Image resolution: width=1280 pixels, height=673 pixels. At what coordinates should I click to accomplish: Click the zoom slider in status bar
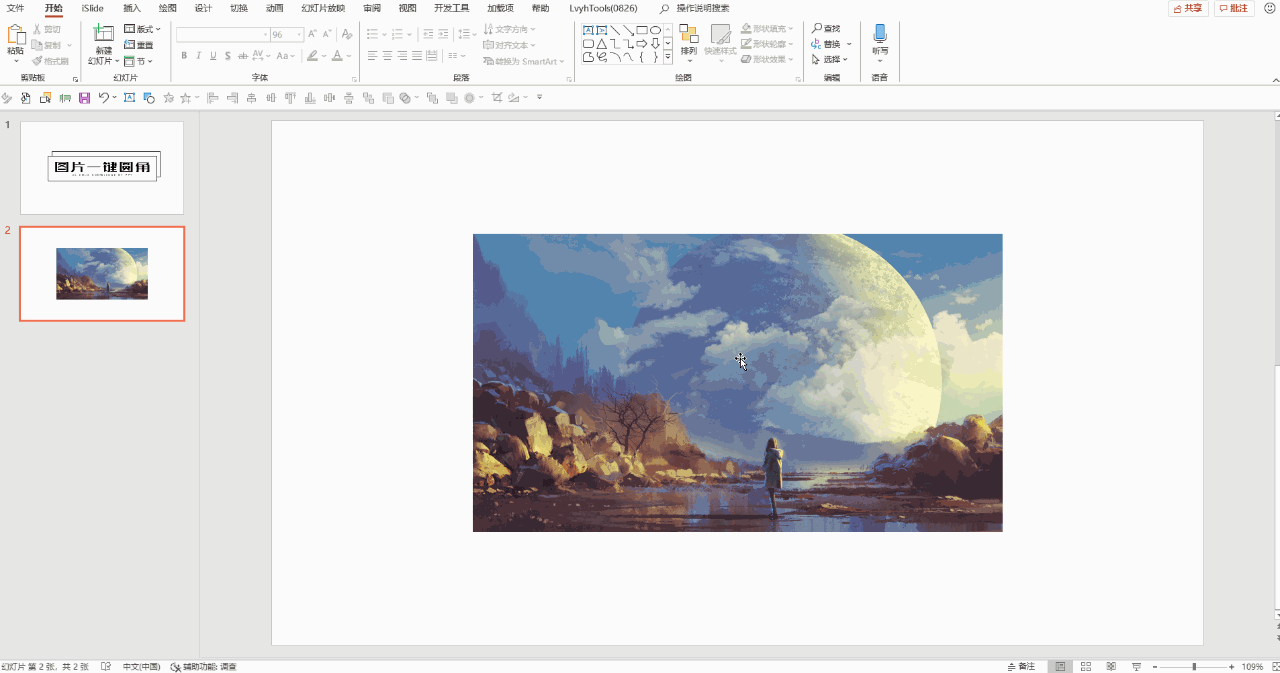(1193, 666)
